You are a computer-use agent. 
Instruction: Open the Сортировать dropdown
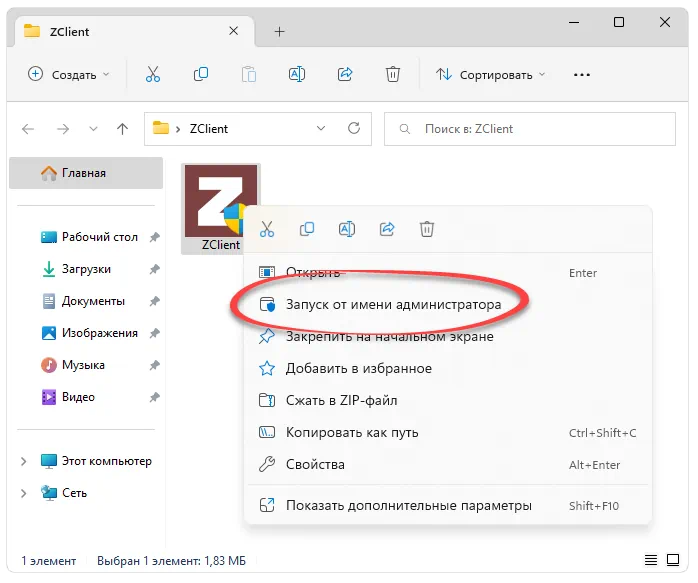pyautogui.click(x=490, y=74)
